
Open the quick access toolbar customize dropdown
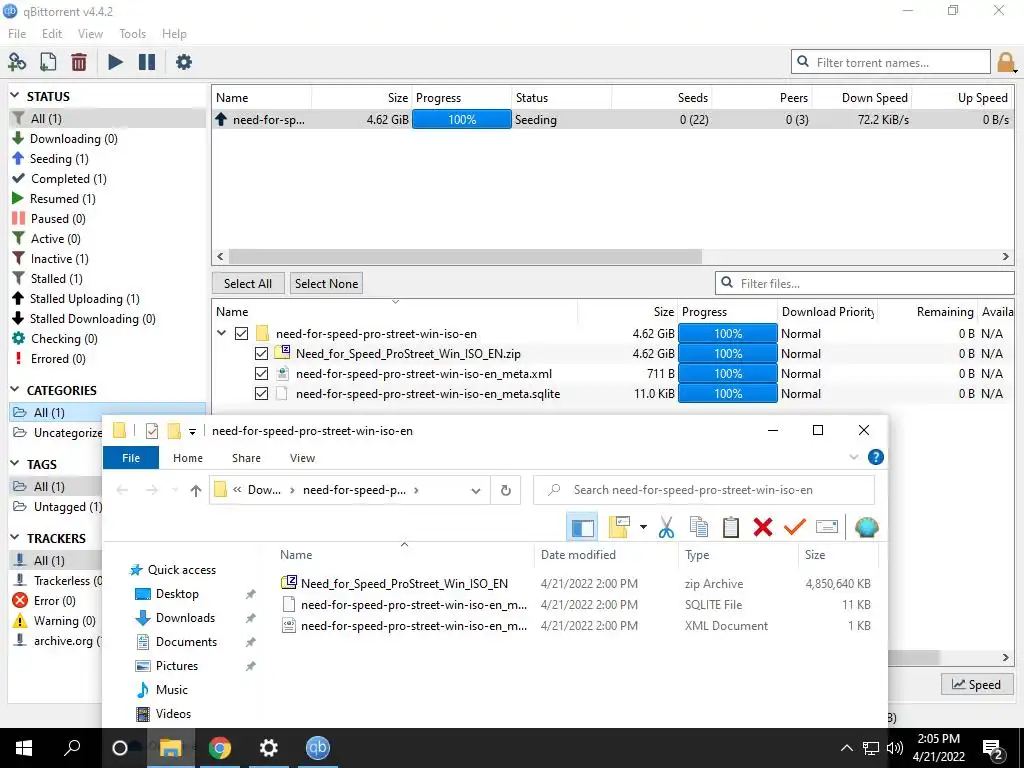click(193, 432)
